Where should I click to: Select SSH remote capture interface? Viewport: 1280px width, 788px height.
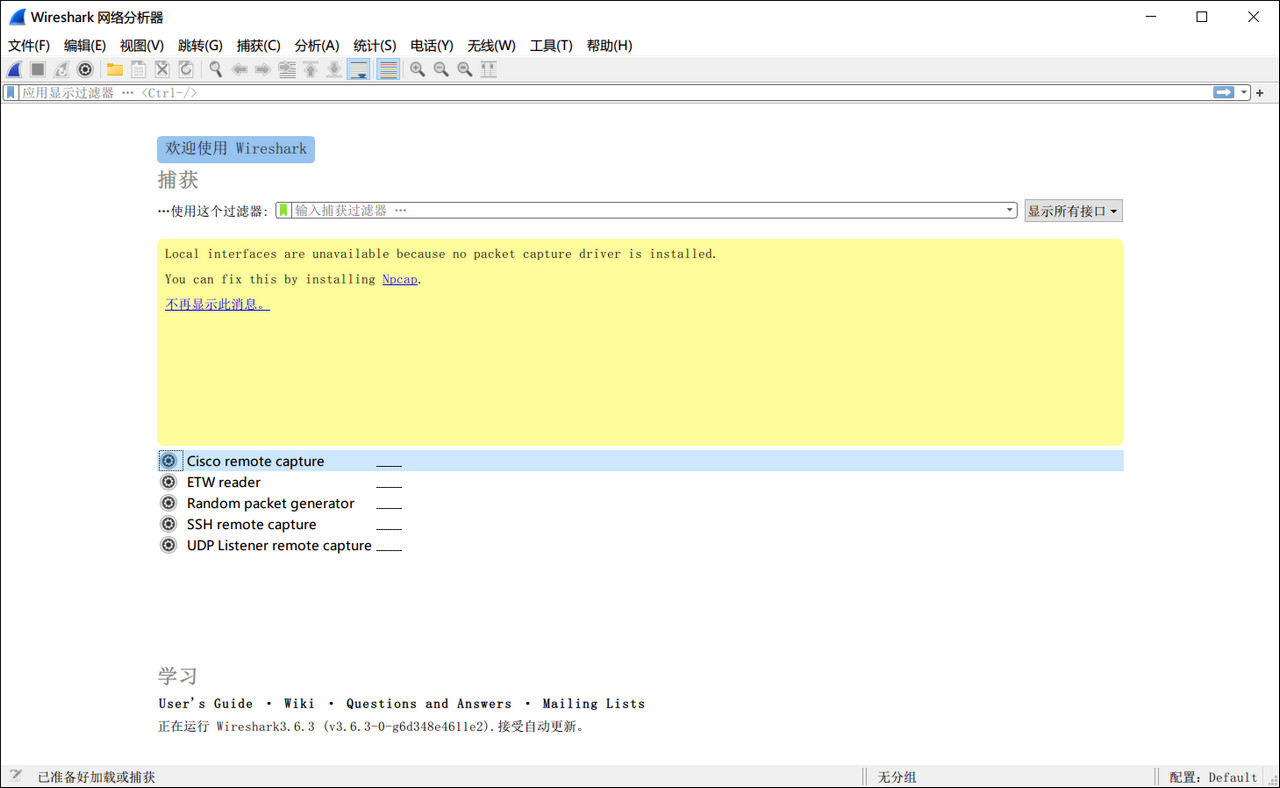tap(640, 524)
